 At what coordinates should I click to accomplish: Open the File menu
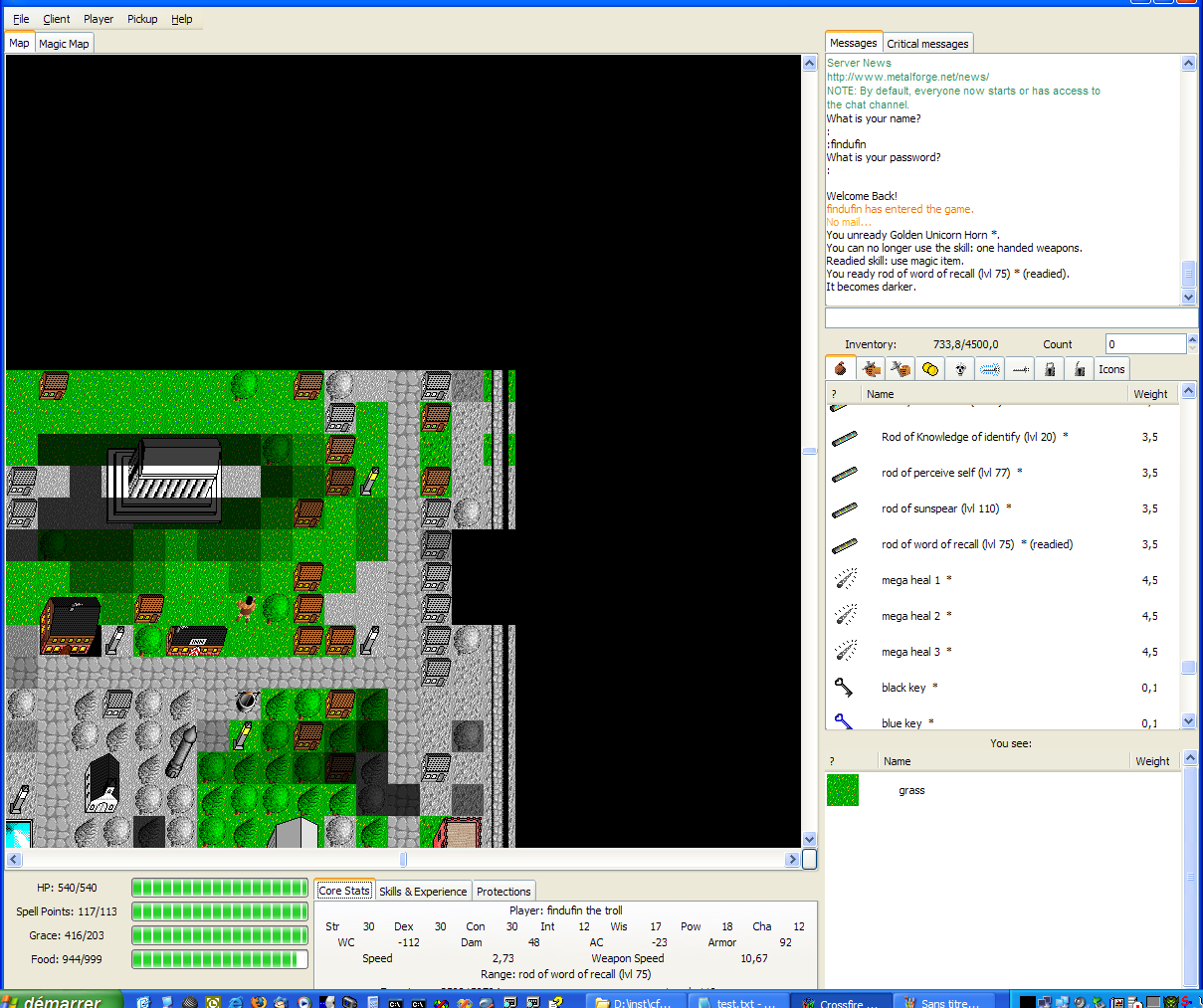tap(21, 19)
